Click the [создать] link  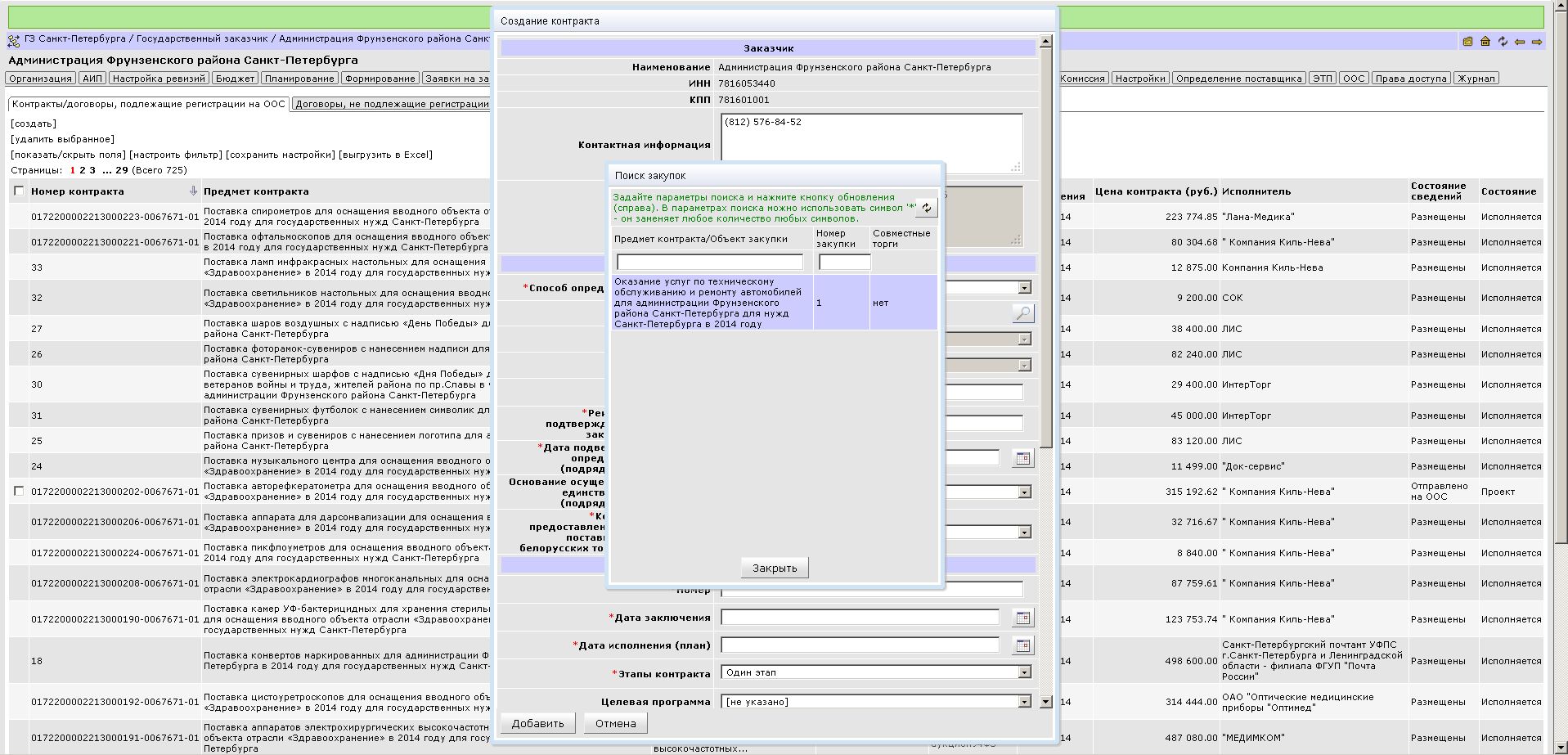pos(34,124)
